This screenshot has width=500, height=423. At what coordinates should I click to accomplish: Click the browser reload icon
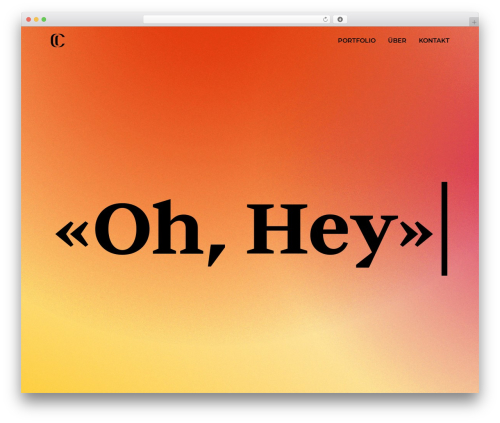[x=326, y=20]
